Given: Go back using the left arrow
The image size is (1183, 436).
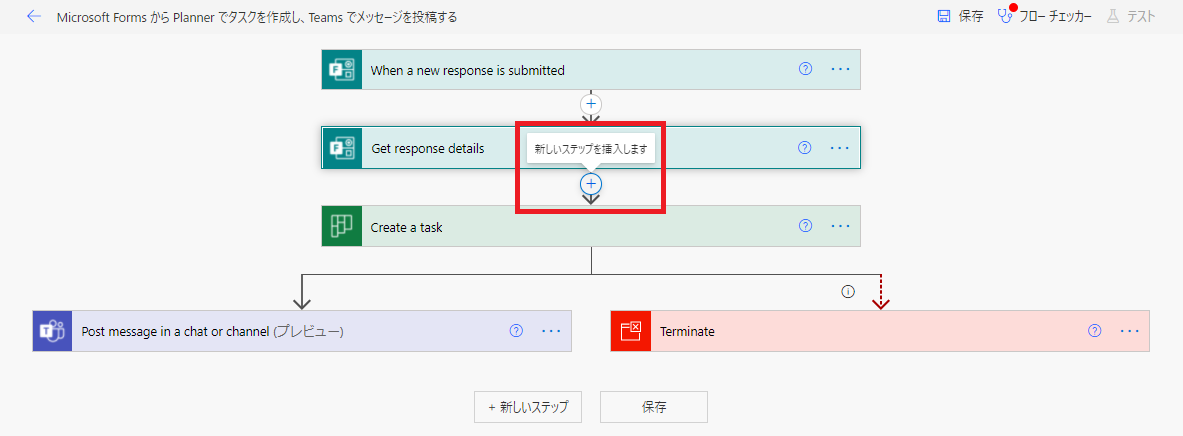Looking at the screenshot, I should click(33, 16).
